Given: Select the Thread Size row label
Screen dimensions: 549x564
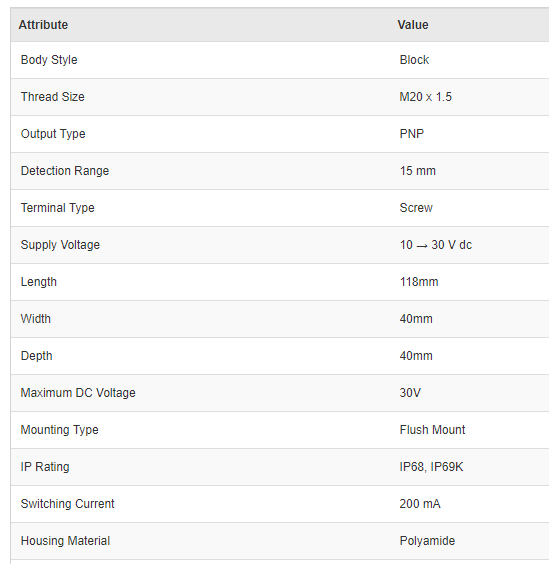Looking at the screenshot, I should point(53,97).
